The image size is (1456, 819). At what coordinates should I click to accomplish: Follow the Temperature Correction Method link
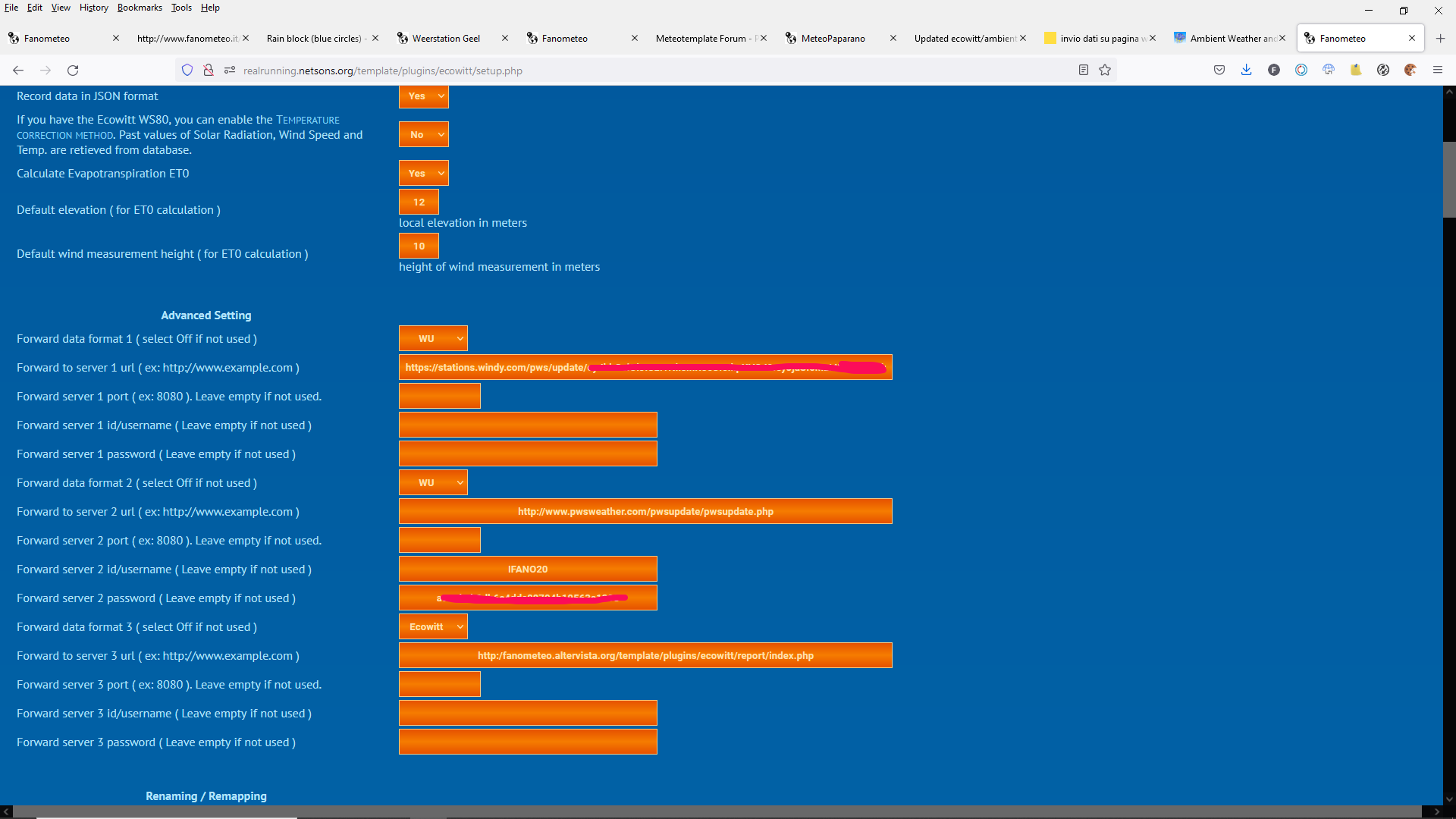[178, 127]
